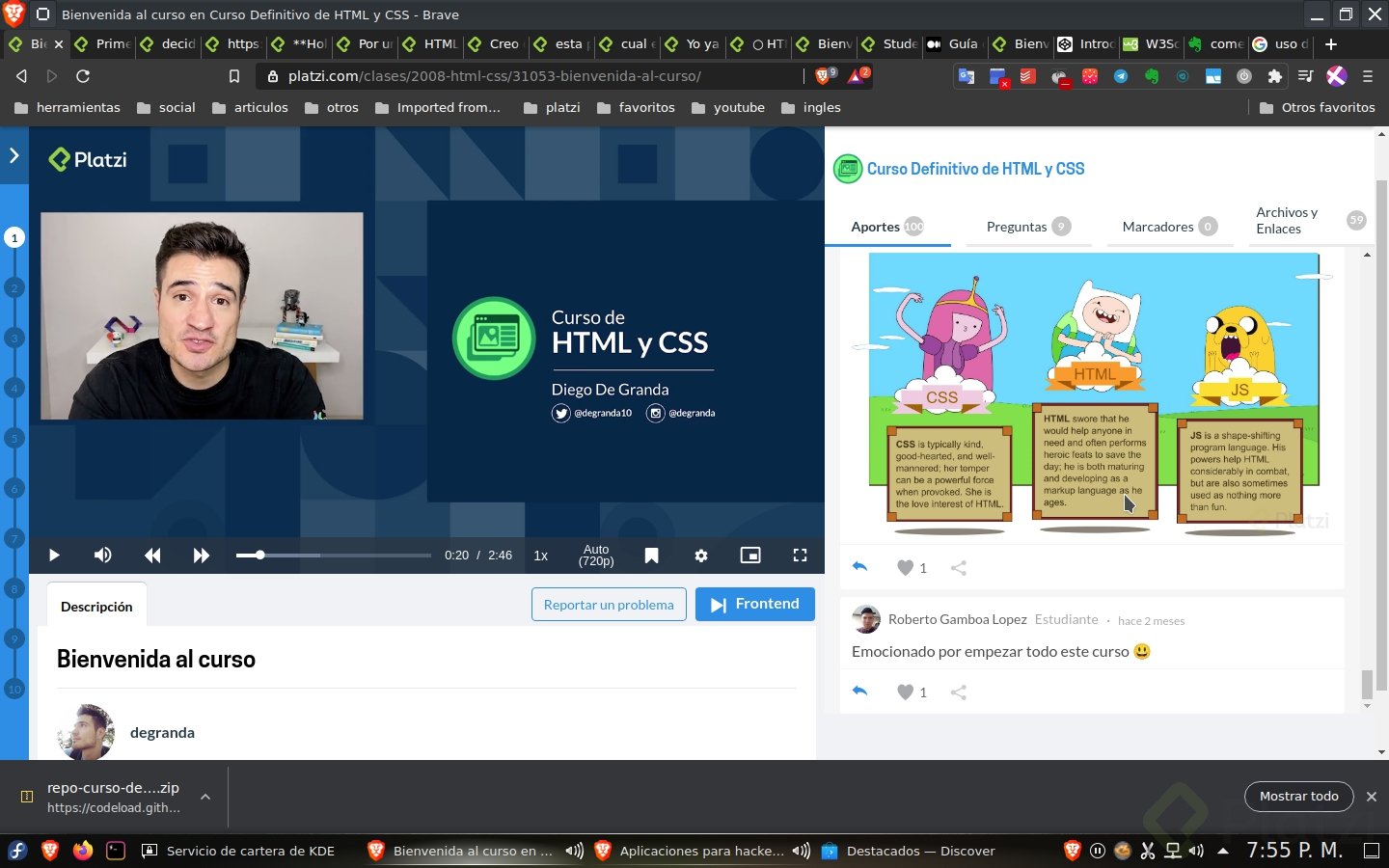Seek using the video progress bar
The image size is (1389, 868).
click(334, 556)
